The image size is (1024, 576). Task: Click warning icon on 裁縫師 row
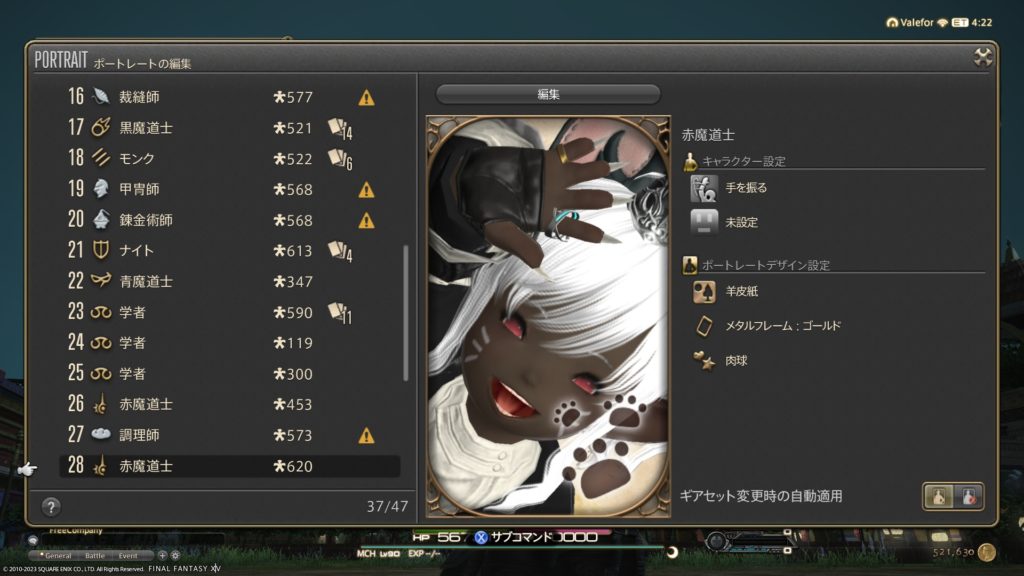tap(366, 97)
